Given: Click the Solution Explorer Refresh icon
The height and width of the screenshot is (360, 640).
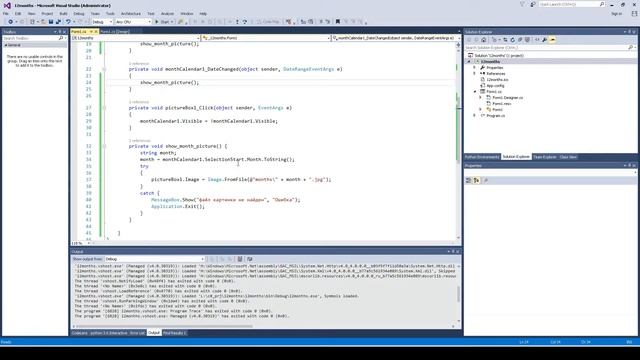Looking at the screenshot, I should pos(513,40).
